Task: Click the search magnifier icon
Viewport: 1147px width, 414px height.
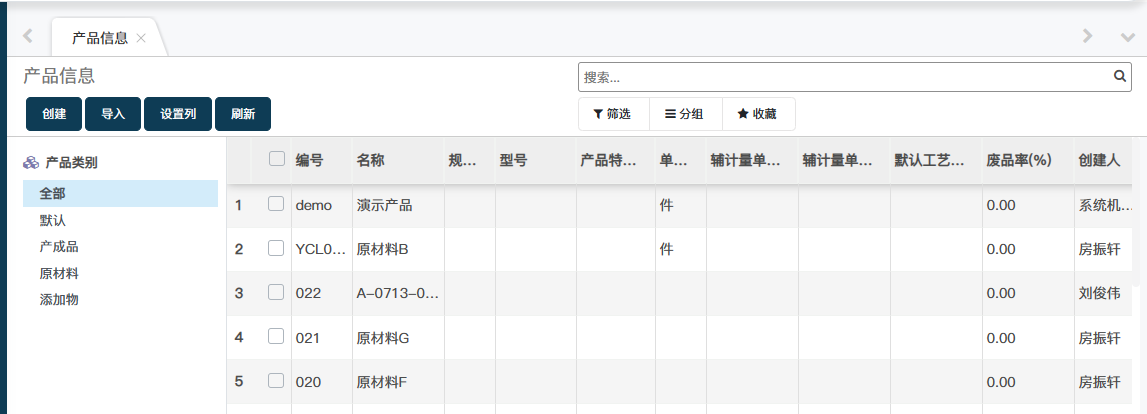Action: 1121,76
